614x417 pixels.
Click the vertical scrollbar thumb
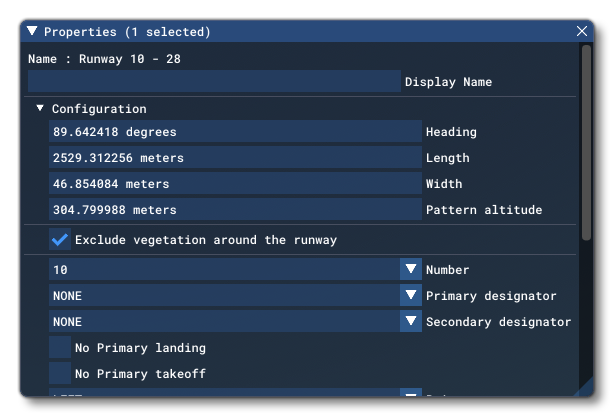point(586,143)
